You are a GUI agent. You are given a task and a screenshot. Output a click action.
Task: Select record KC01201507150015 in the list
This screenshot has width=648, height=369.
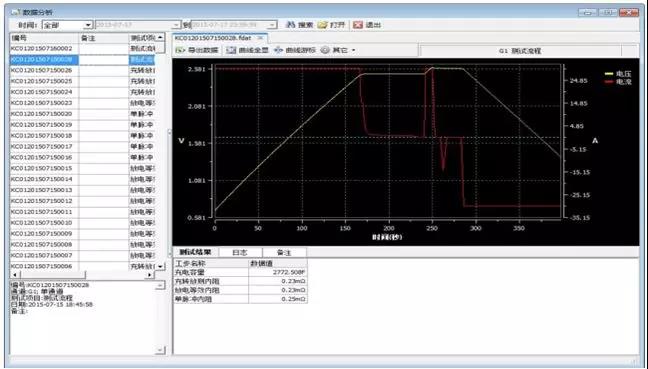tap(82, 168)
